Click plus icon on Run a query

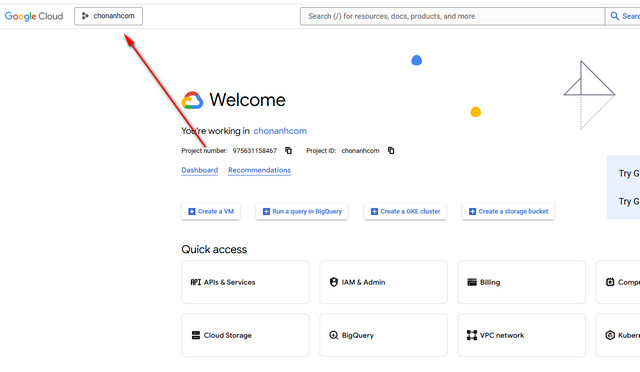point(266,212)
